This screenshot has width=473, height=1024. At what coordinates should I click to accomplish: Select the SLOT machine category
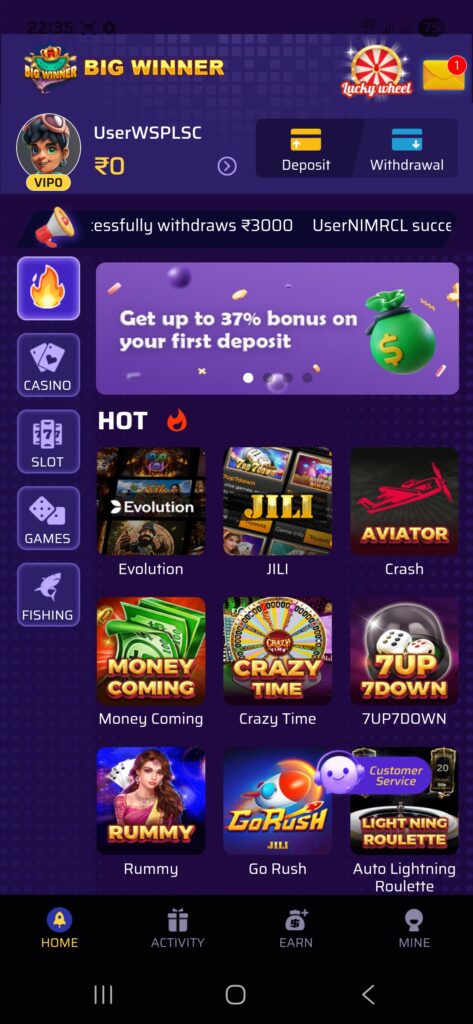click(x=48, y=441)
